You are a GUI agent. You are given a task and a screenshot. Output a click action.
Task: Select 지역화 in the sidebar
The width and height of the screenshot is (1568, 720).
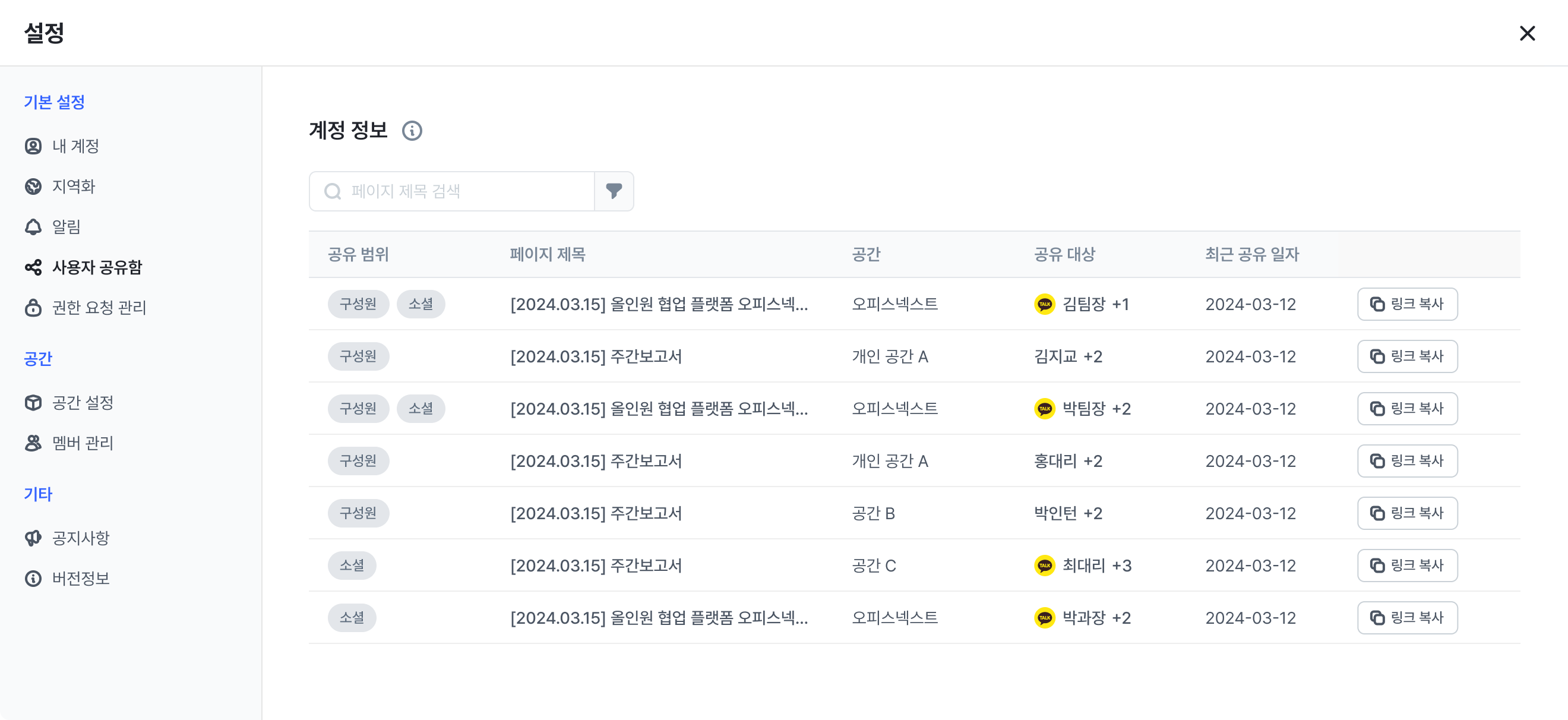tap(73, 187)
